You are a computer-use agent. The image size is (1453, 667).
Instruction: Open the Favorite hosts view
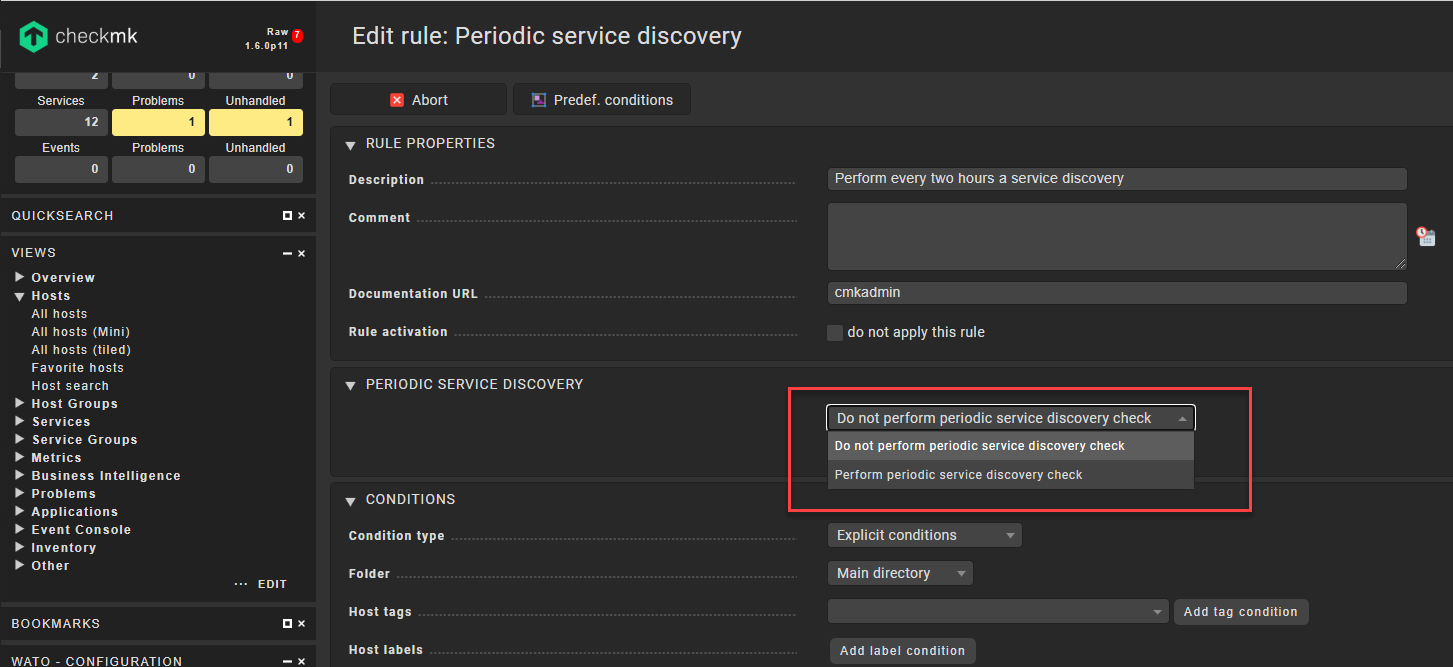click(x=77, y=368)
